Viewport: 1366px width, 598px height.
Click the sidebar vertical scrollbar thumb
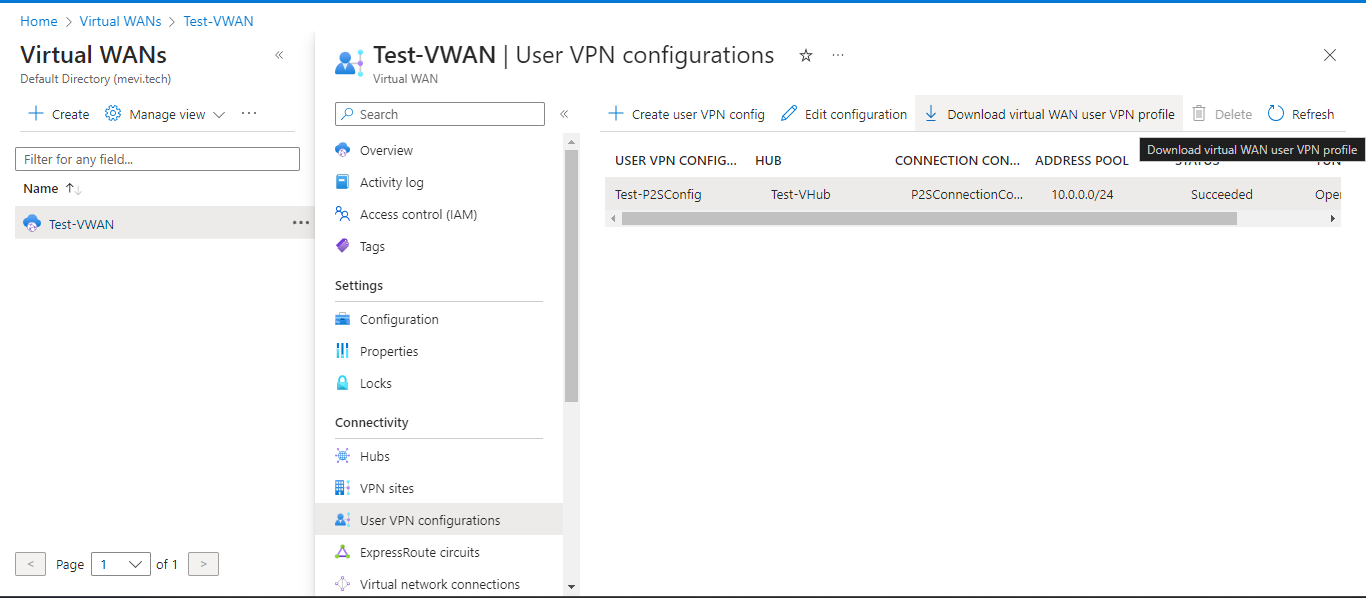point(571,276)
